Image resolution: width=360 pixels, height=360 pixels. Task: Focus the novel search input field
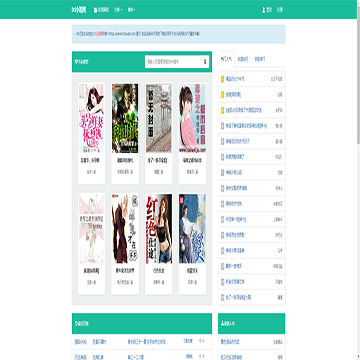coord(173,62)
